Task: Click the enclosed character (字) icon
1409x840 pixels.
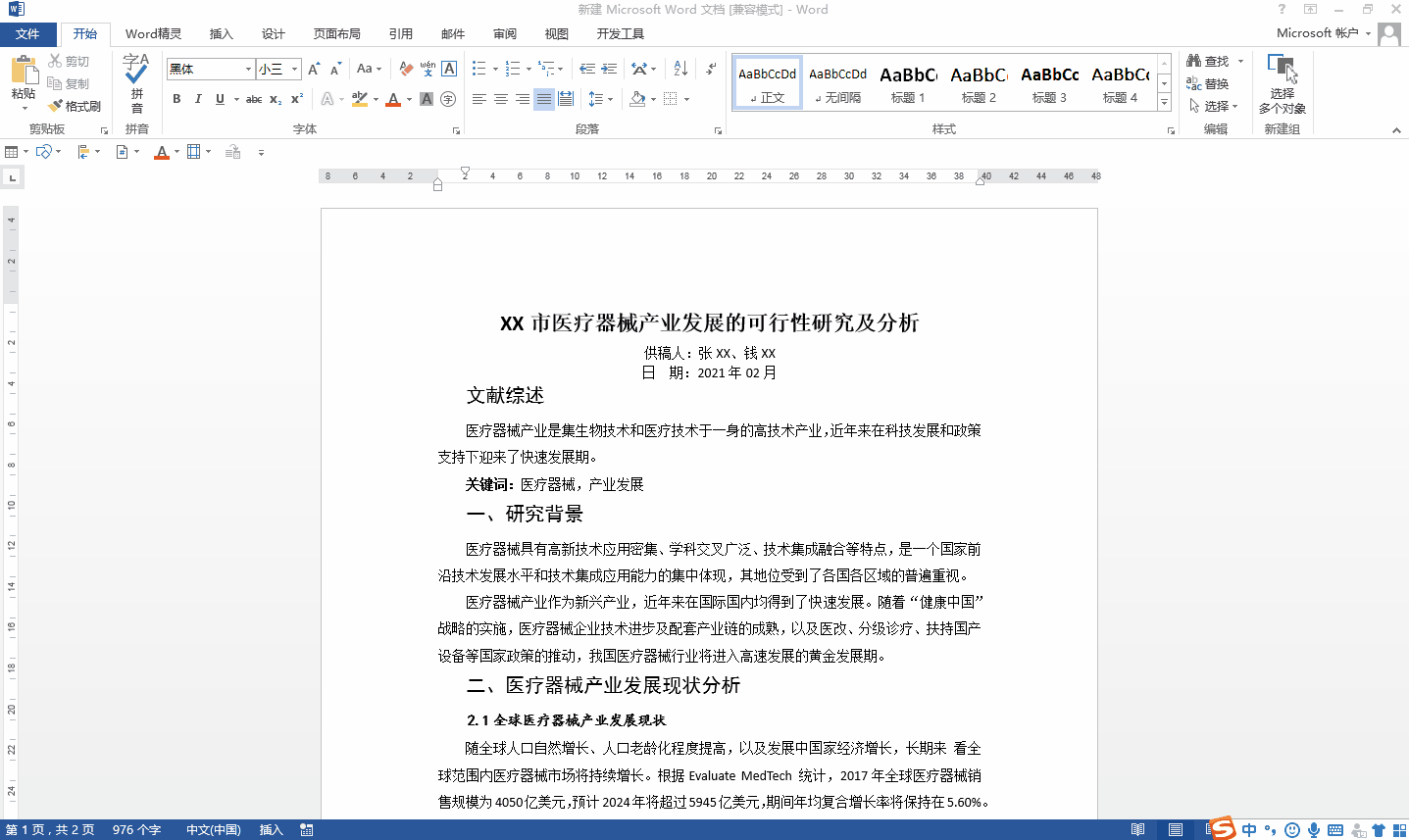Action: coord(448,99)
